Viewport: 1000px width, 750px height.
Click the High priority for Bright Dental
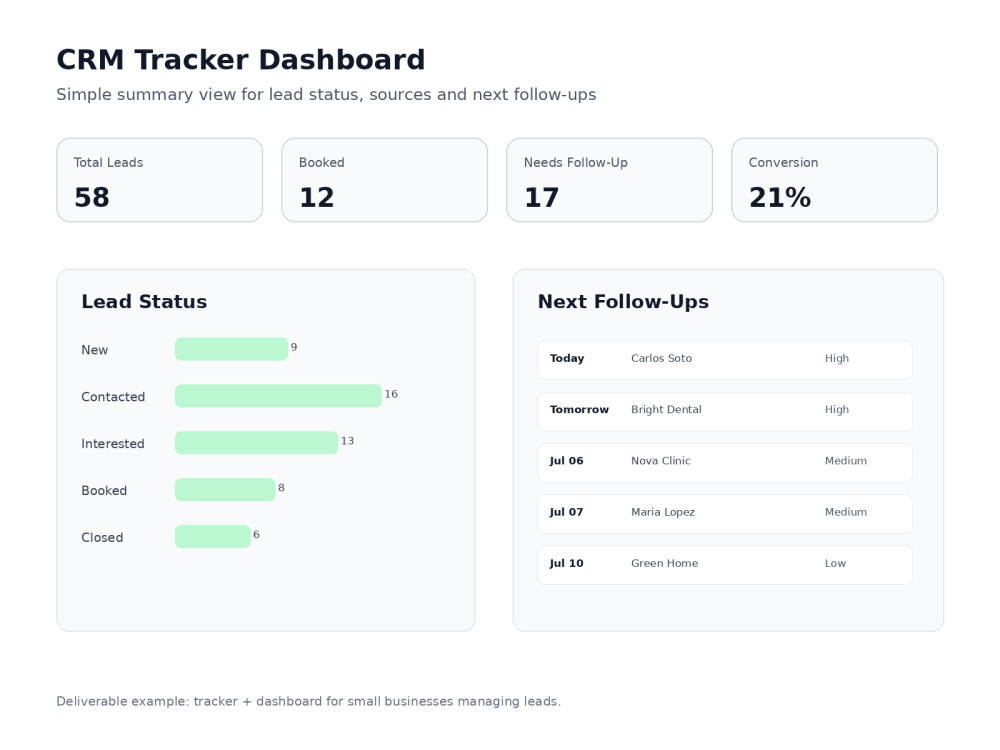(837, 409)
